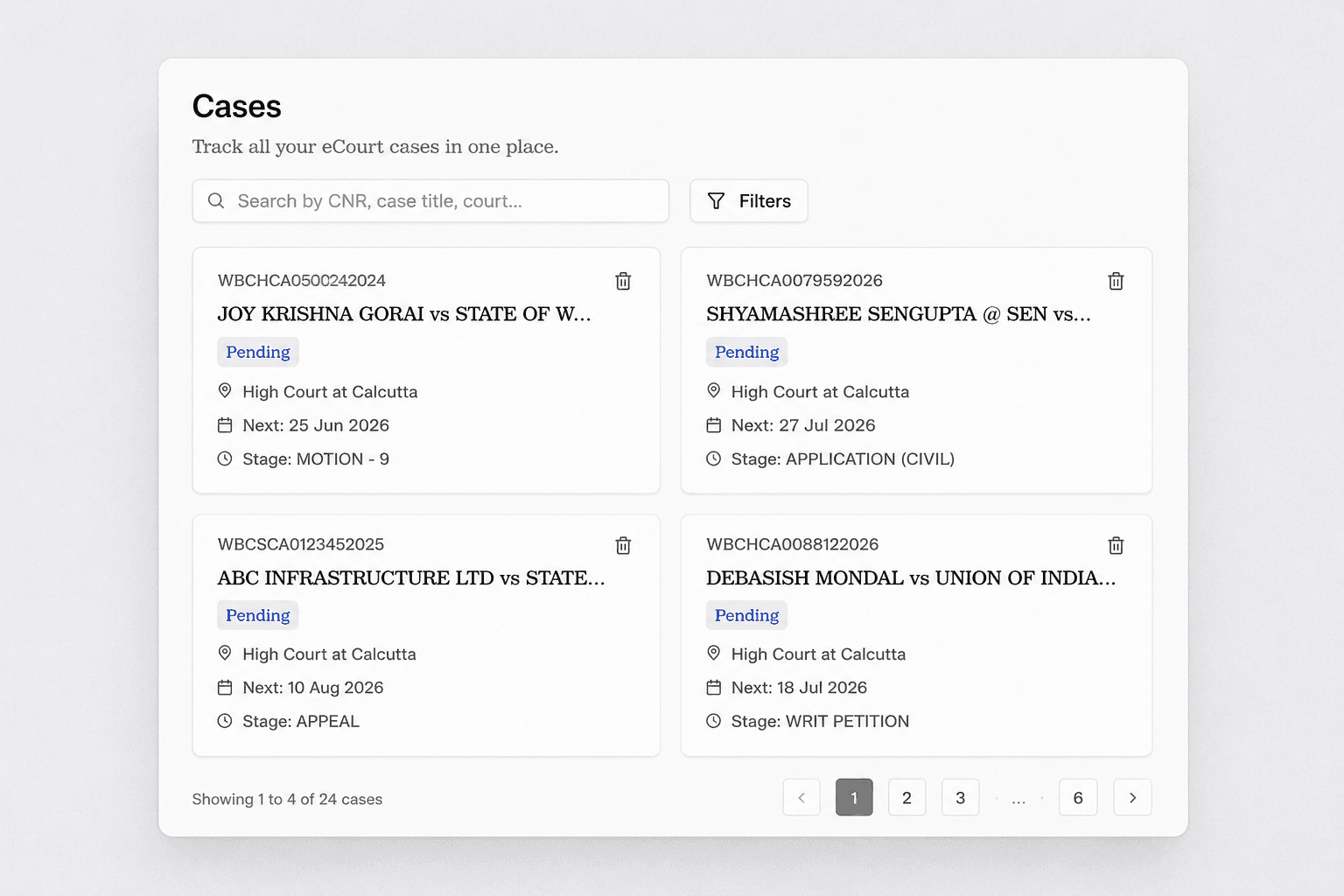Click 'Stage: MOTION - 9' text
The image size is (1344, 896).
tap(316, 459)
